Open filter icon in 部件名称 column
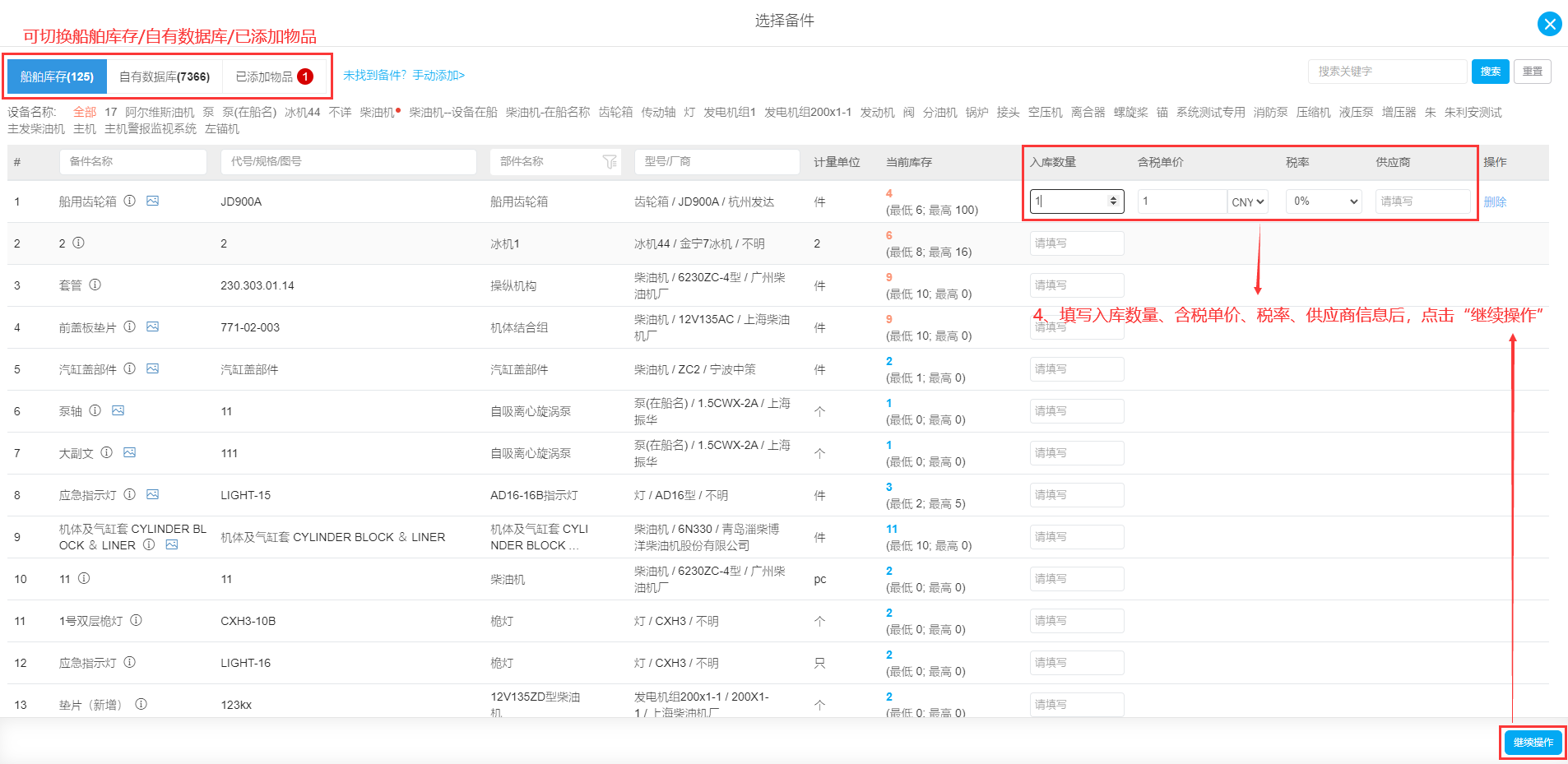 (610, 162)
